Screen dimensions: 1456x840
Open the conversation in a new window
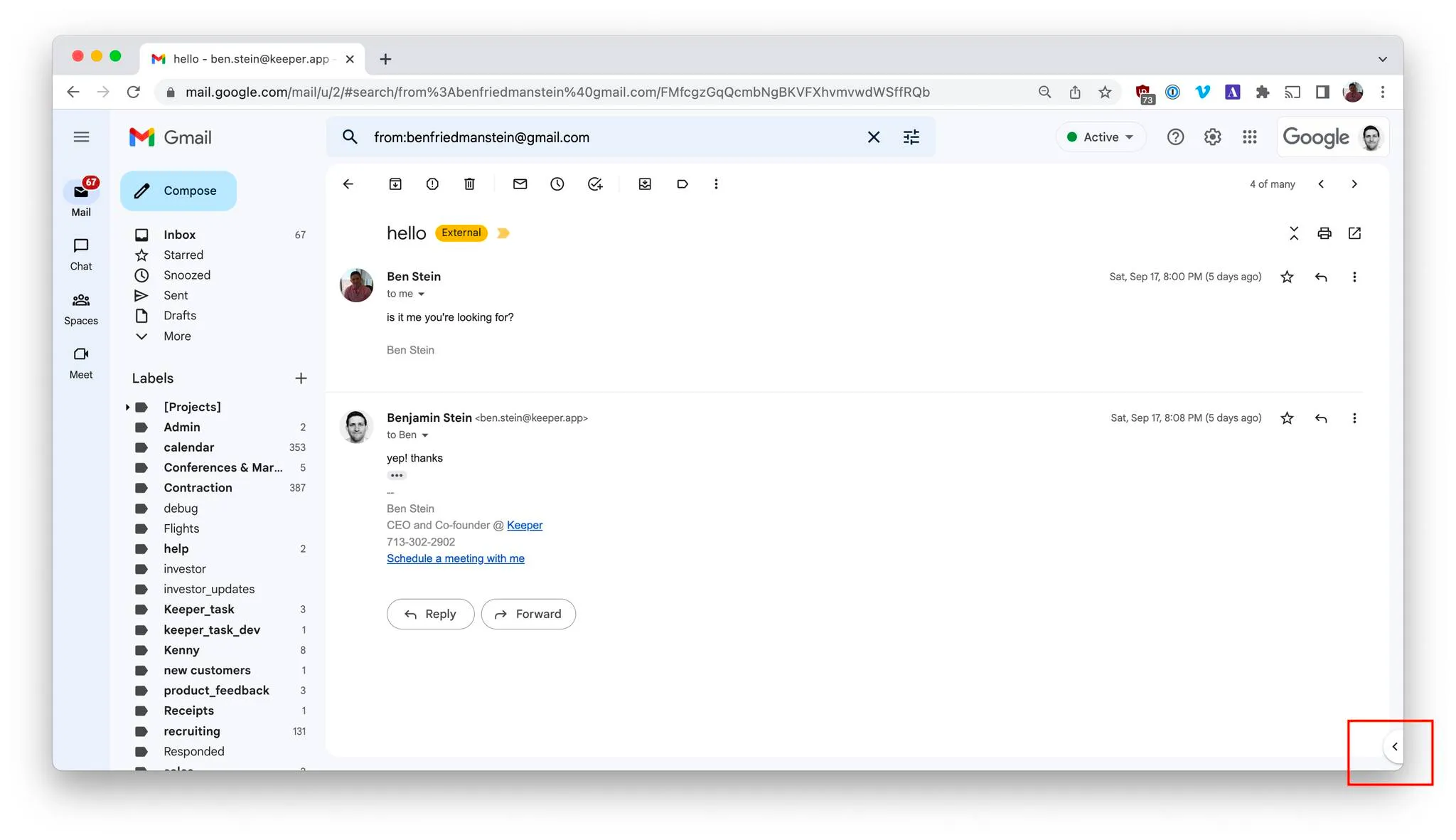coord(1354,233)
